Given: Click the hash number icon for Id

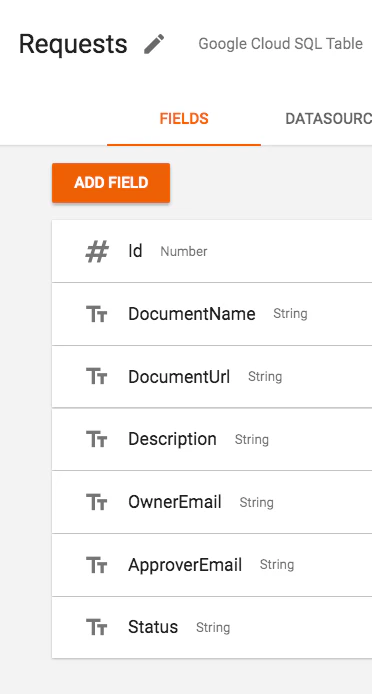Looking at the screenshot, I should pyautogui.click(x=97, y=251).
